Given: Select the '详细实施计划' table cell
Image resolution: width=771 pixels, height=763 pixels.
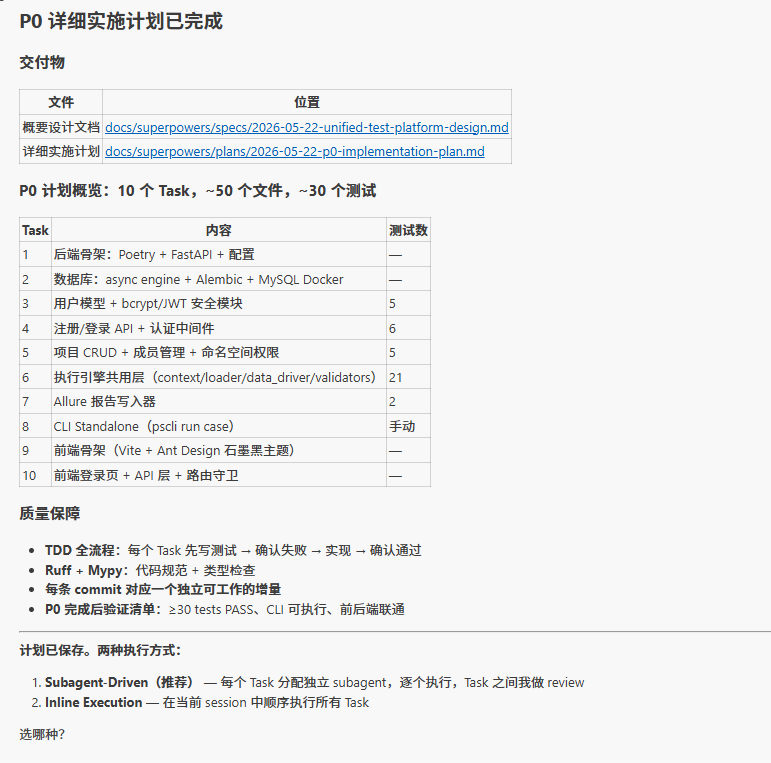Looking at the screenshot, I should [x=61, y=151].
